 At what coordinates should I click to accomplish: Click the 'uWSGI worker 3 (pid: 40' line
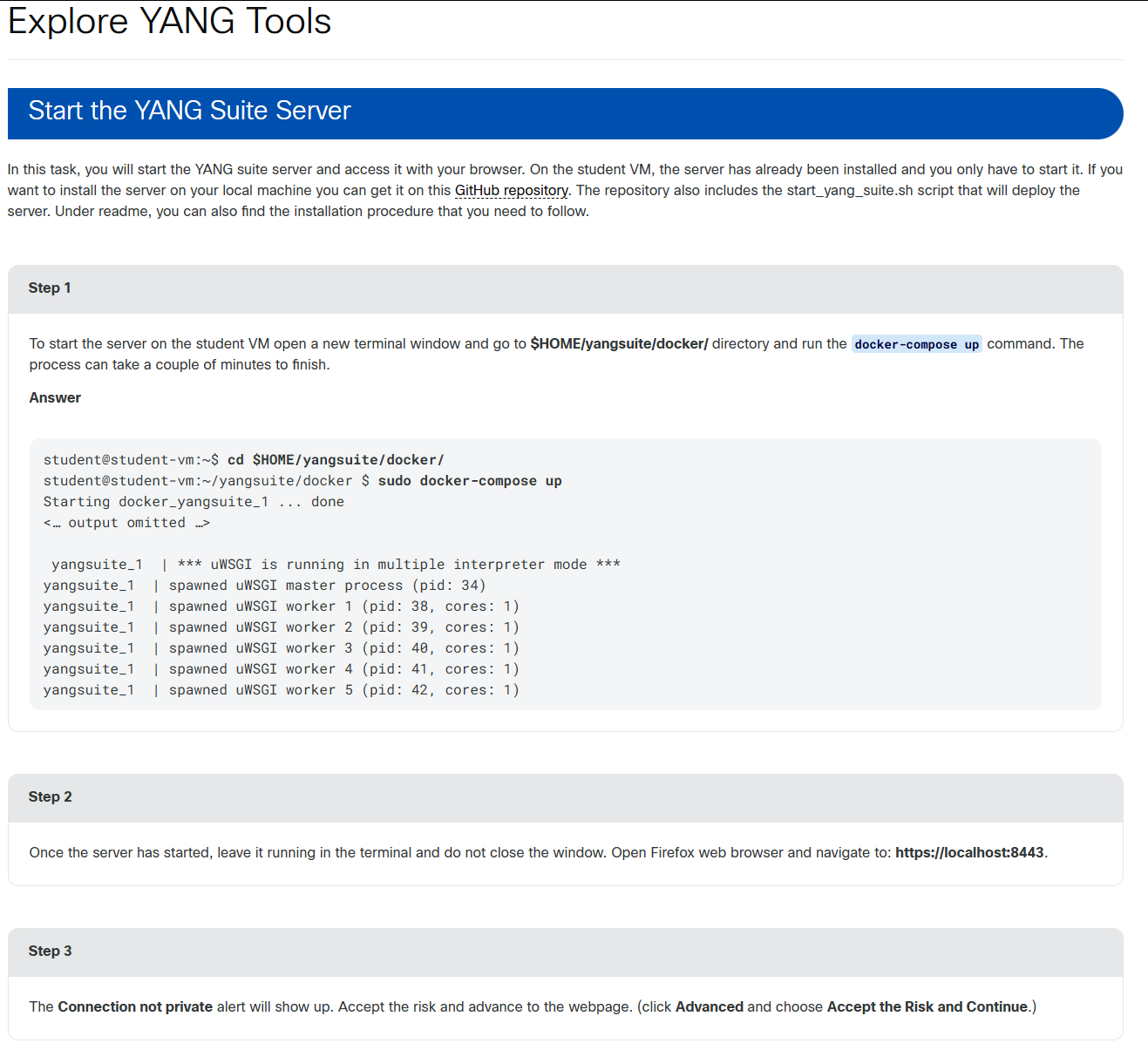click(282, 648)
